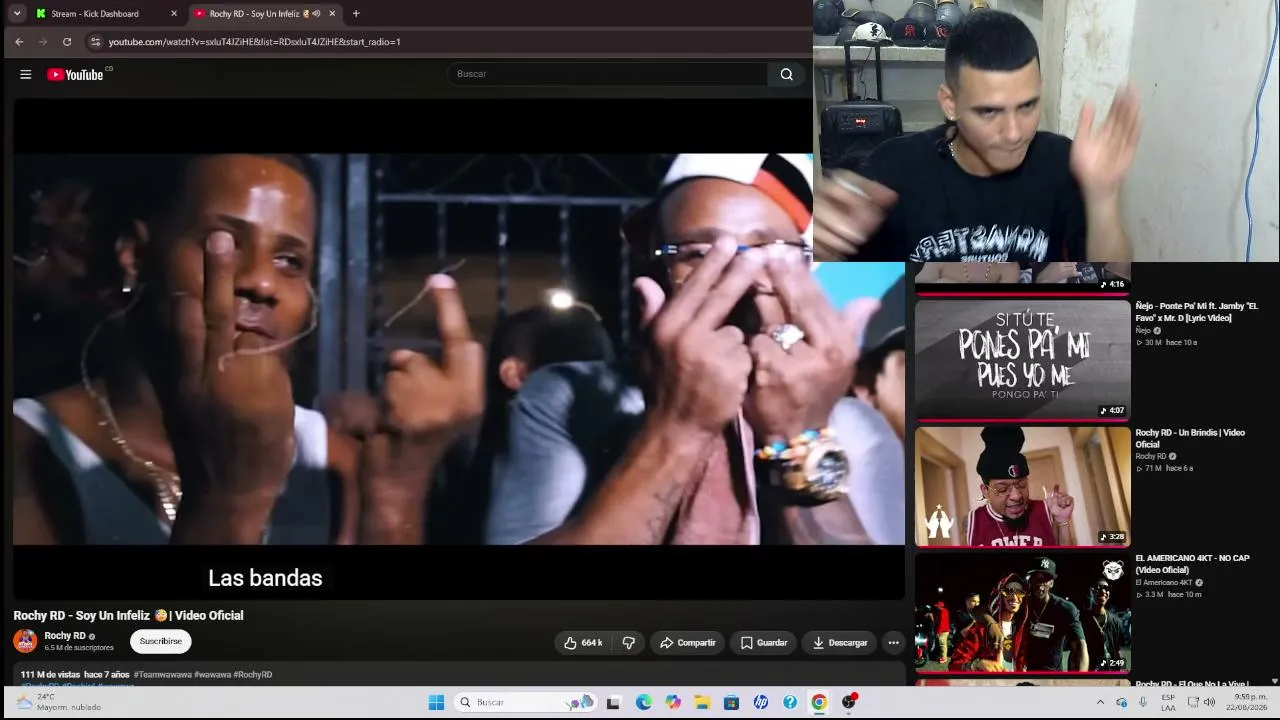Viewport: 1280px width, 720px height.
Task: Go forward with the browser forward arrow
Action: point(43,42)
